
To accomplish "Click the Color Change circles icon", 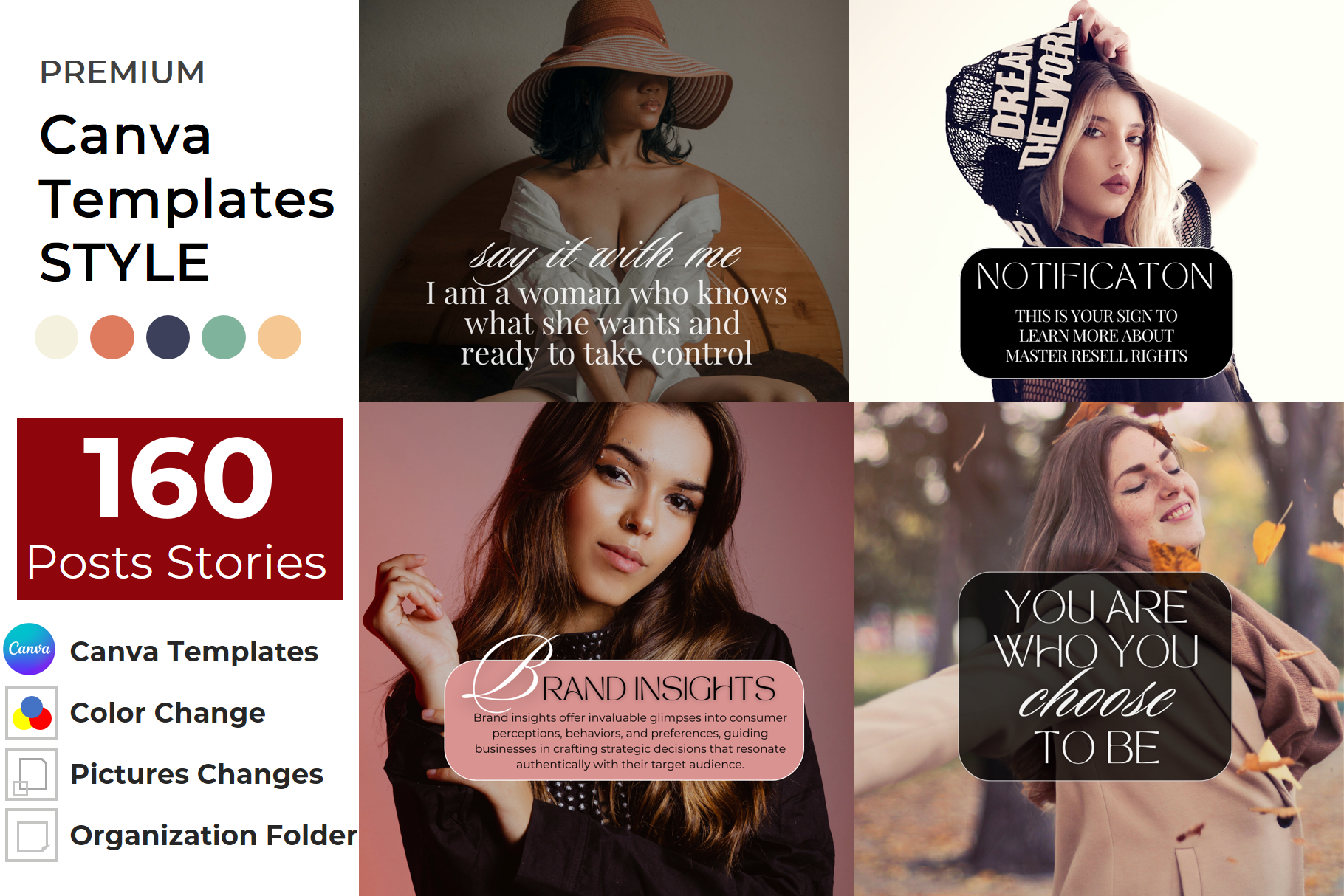I will [32, 713].
